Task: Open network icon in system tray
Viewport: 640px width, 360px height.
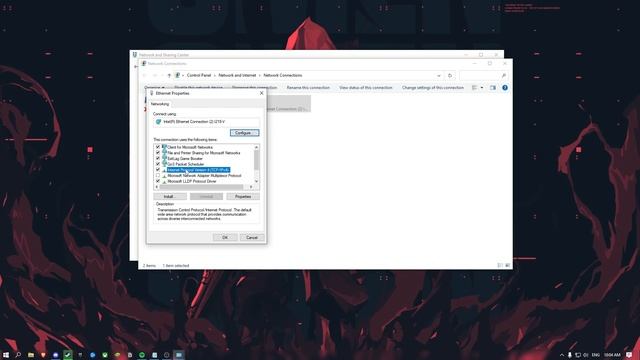Action: (x=578, y=355)
